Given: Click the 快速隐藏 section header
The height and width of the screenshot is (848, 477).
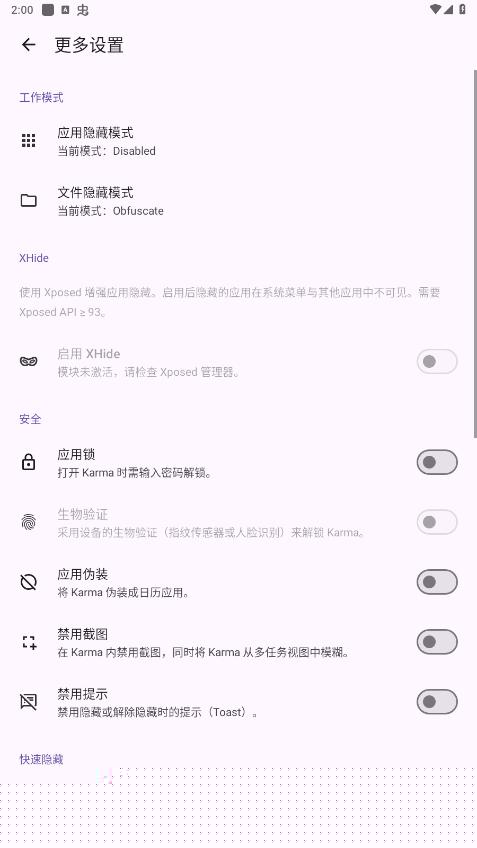Looking at the screenshot, I should coord(41,759).
